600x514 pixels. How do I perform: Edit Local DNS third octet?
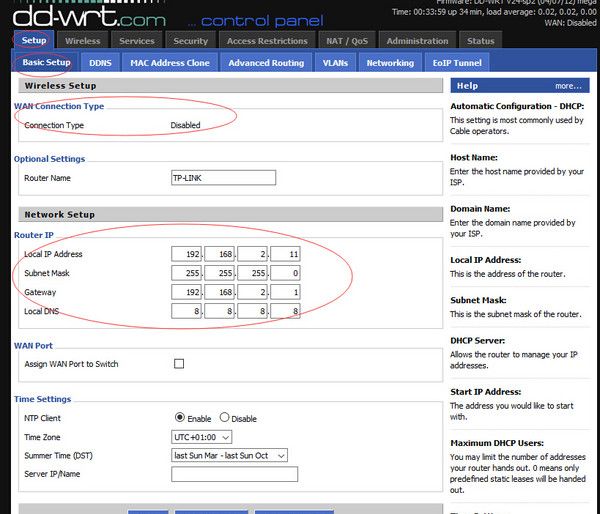pyautogui.click(x=252, y=311)
